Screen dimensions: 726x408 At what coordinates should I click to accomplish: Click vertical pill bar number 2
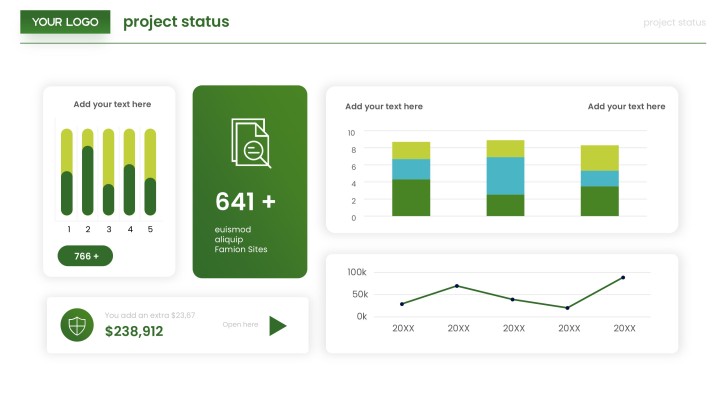point(88,172)
